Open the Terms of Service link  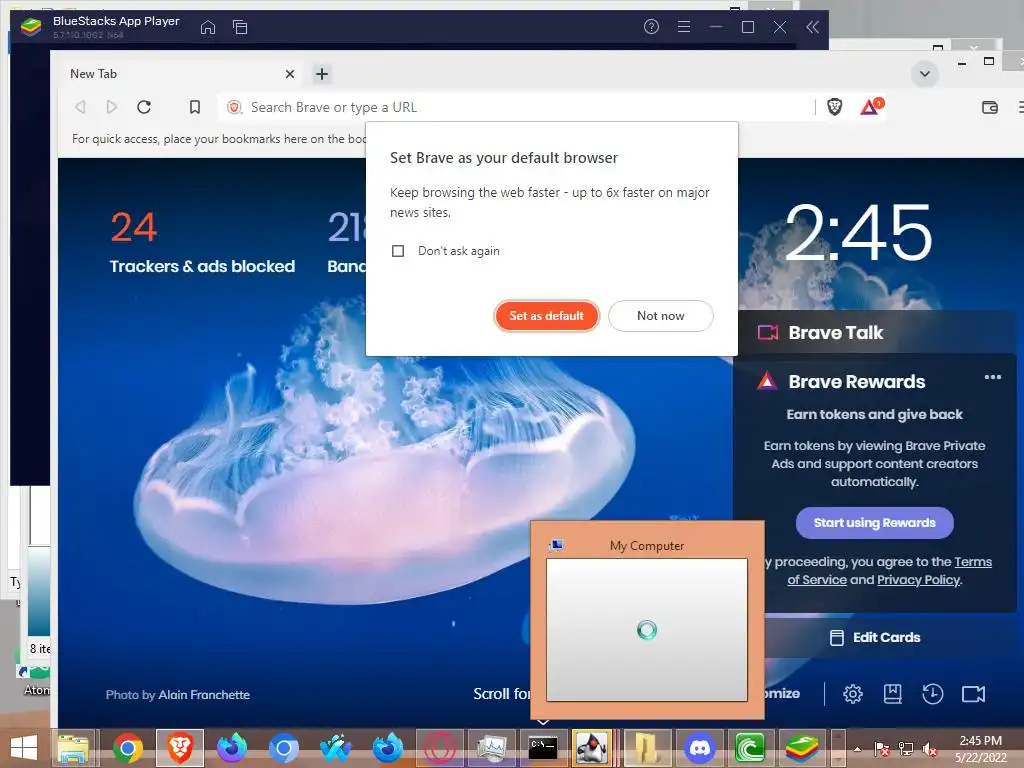(889, 571)
